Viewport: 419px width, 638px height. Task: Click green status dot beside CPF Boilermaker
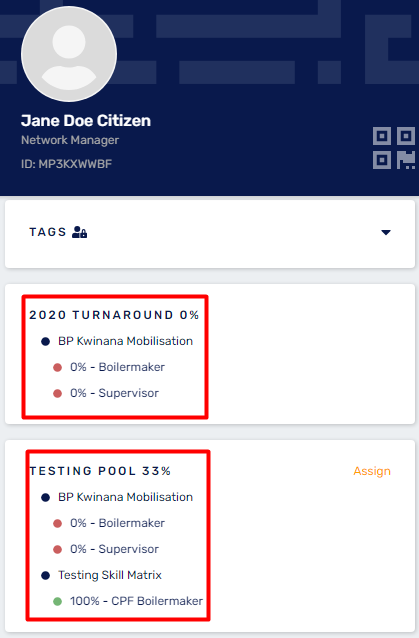(x=57, y=601)
